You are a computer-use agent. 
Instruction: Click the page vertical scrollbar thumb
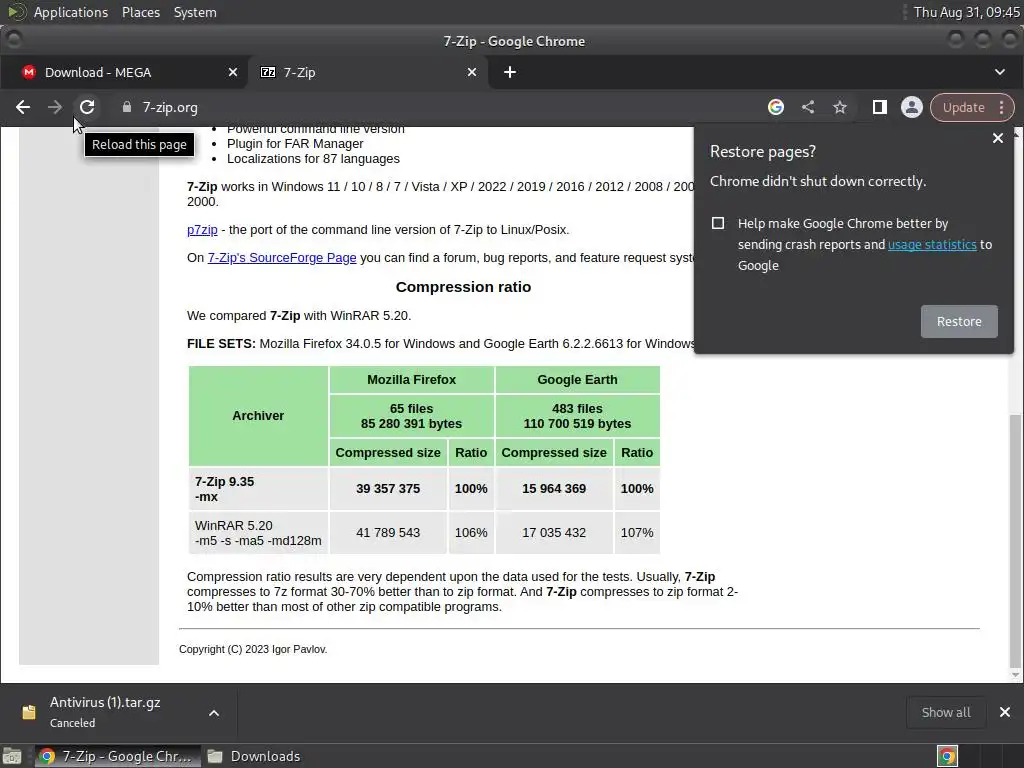point(1016,539)
